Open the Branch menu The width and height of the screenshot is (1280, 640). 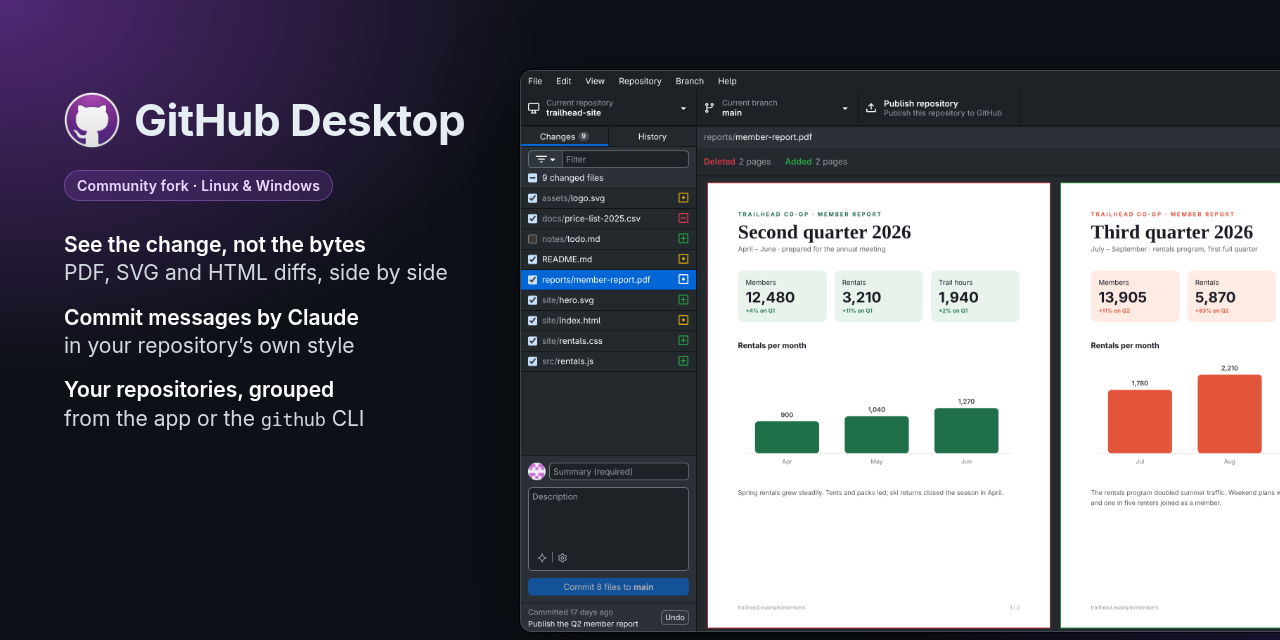click(x=690, y=81)
